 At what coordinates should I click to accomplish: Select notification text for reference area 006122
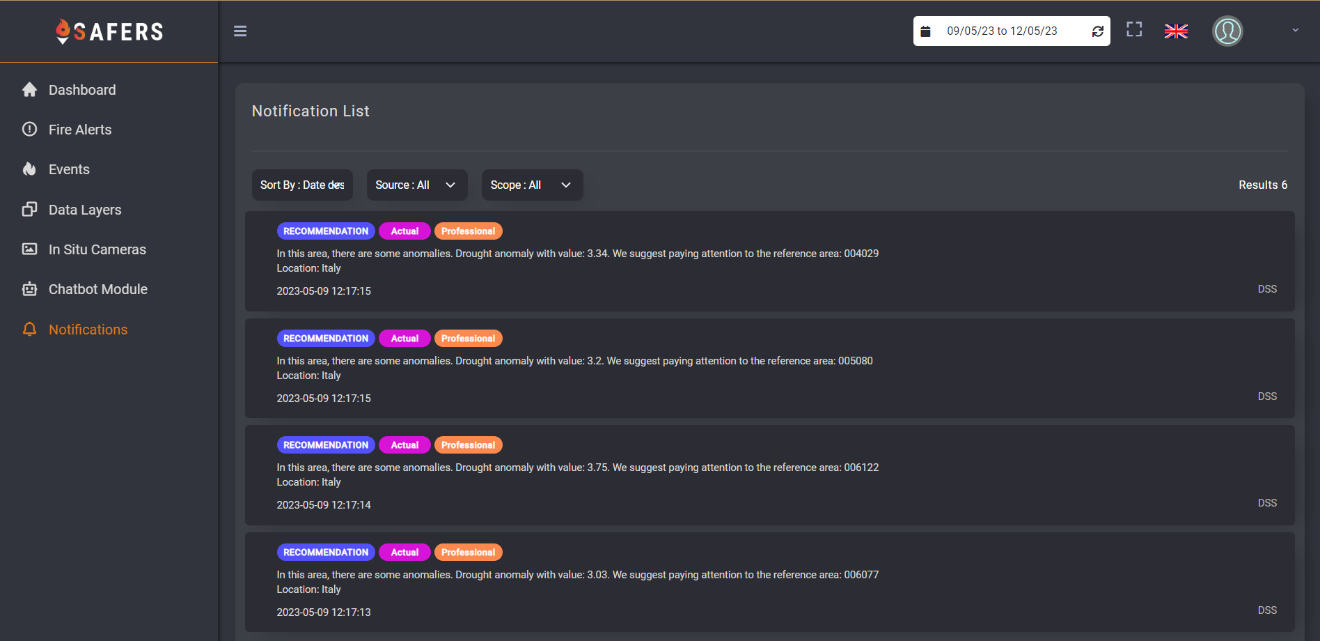point(578,468)
